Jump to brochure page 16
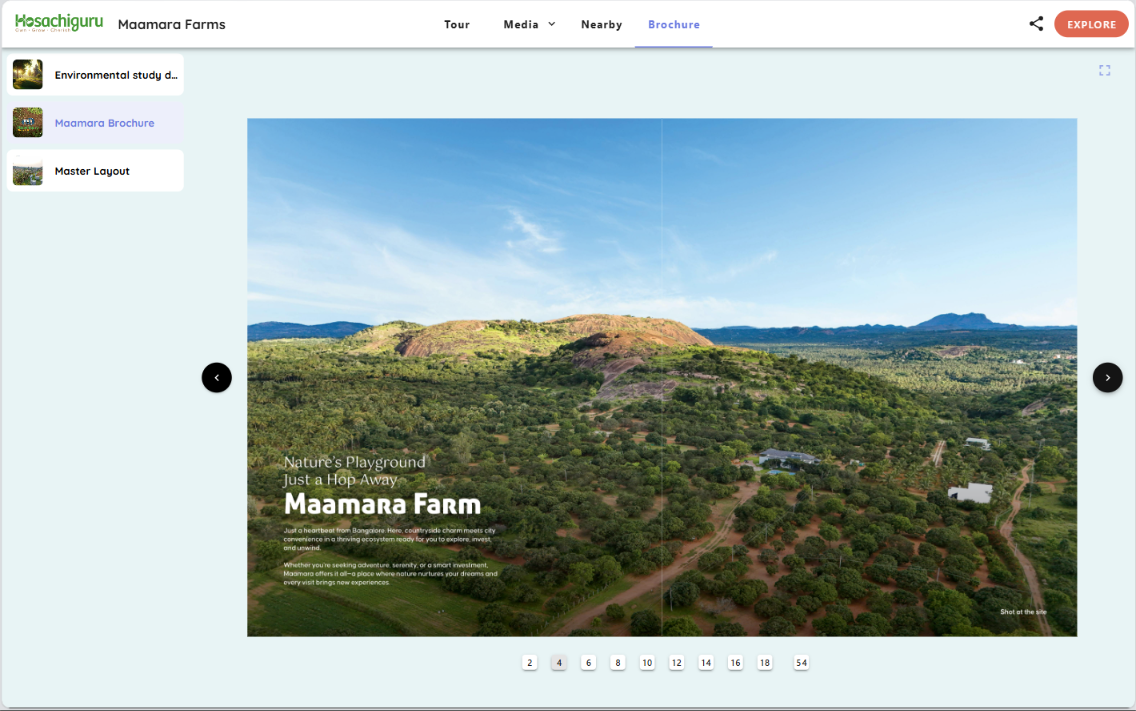 pyautogui.click(x=735, y=662)
